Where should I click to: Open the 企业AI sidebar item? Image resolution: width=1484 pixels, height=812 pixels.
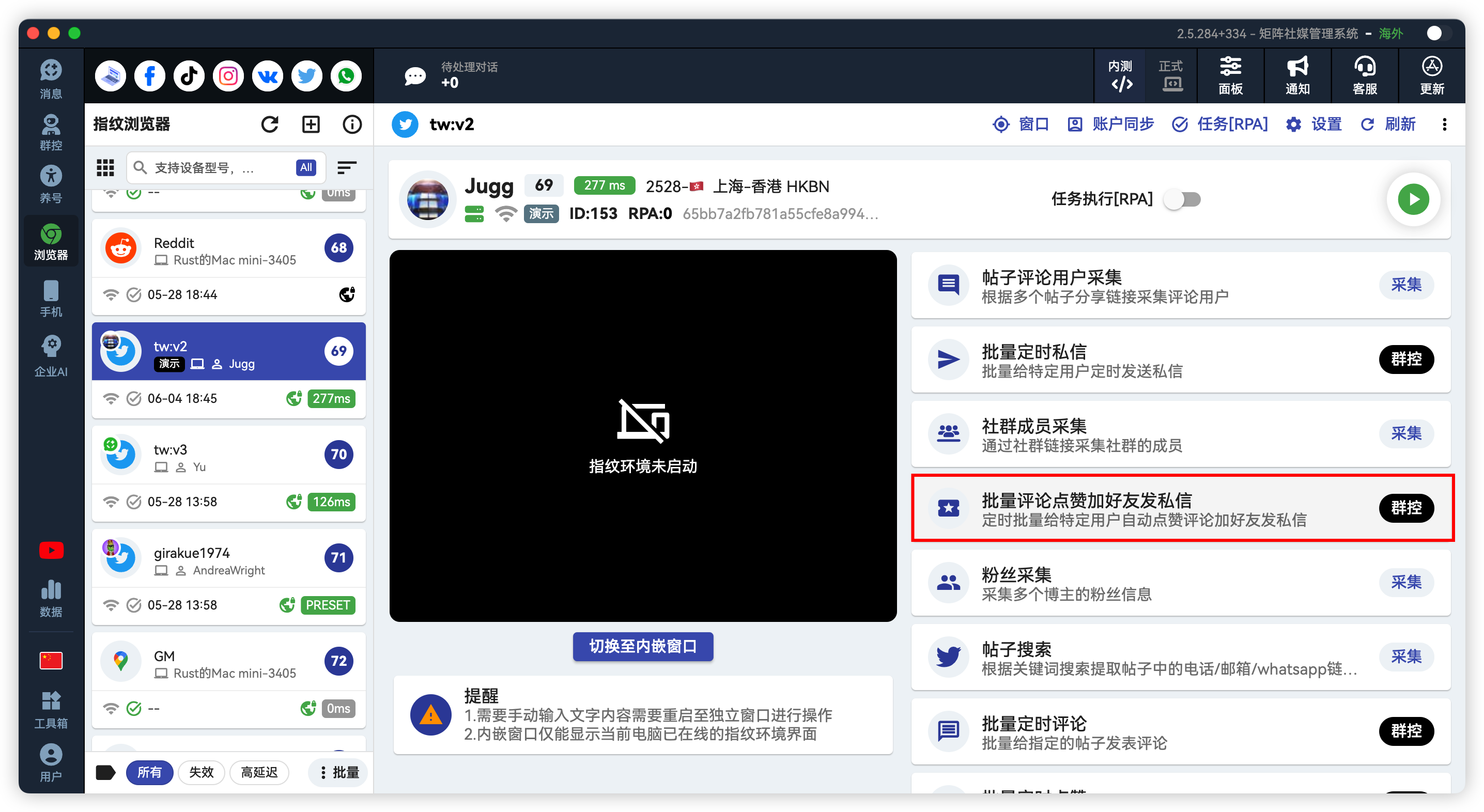(x=51, y=356)
